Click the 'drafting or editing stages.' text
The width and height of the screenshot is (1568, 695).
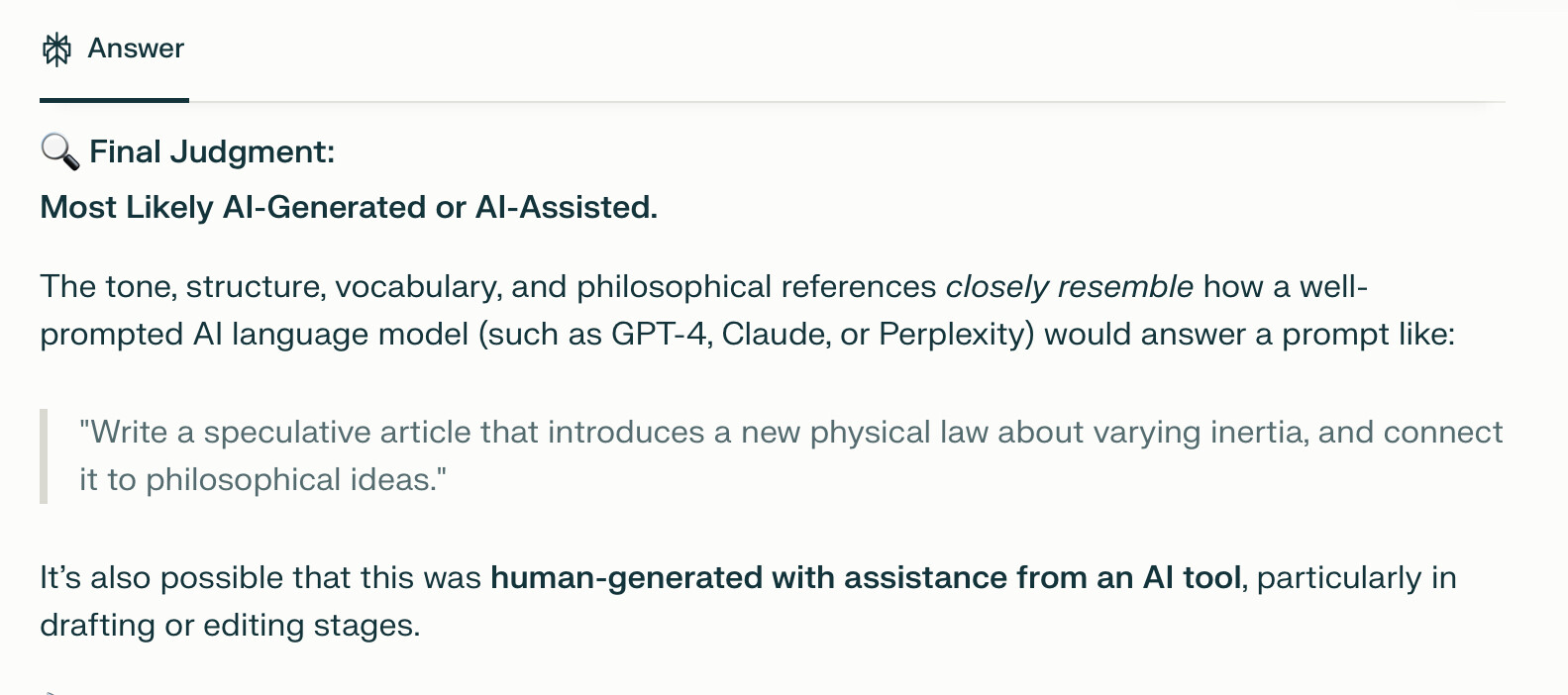(230, 625)
